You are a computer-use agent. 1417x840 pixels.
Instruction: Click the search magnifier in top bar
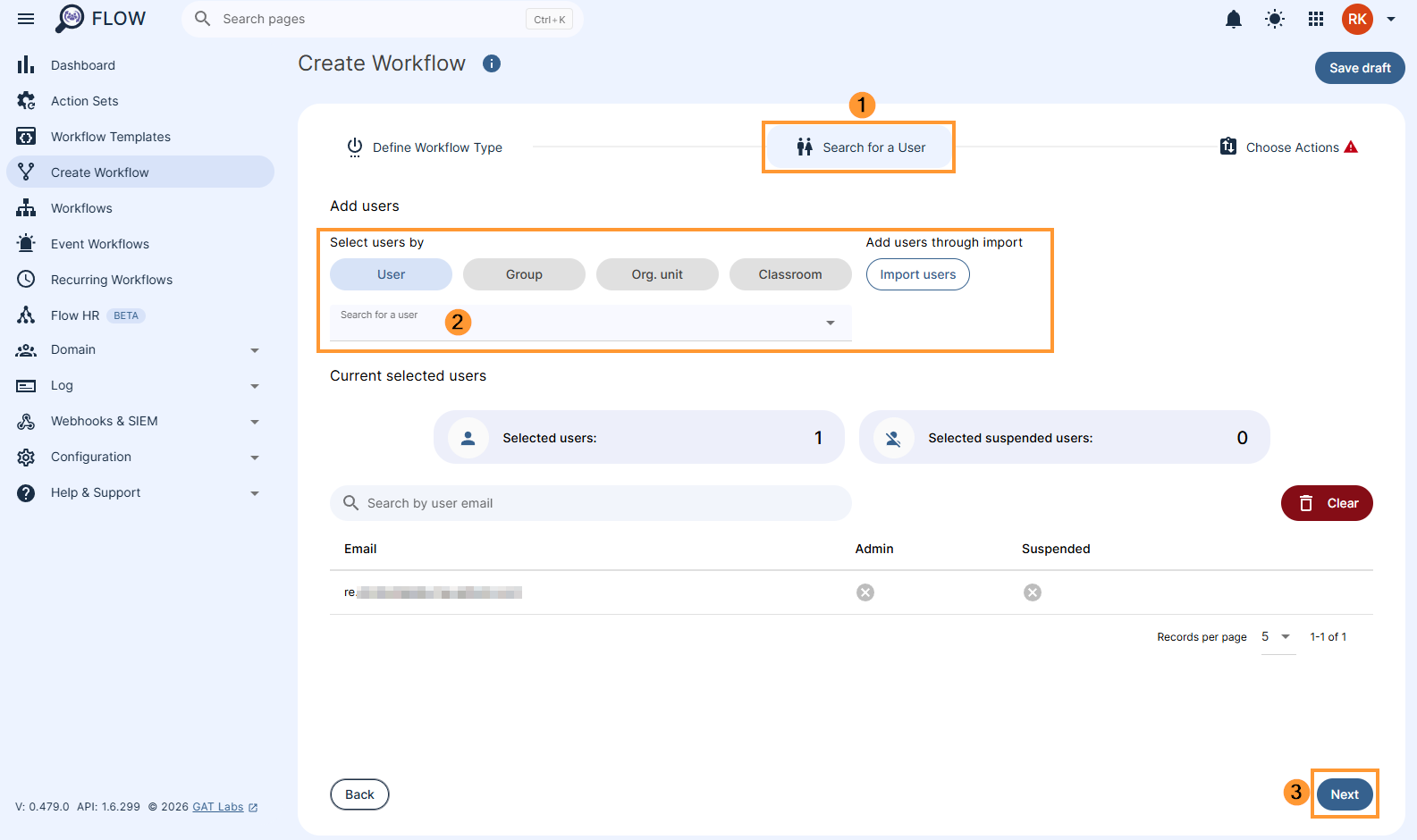coord(203,19)
